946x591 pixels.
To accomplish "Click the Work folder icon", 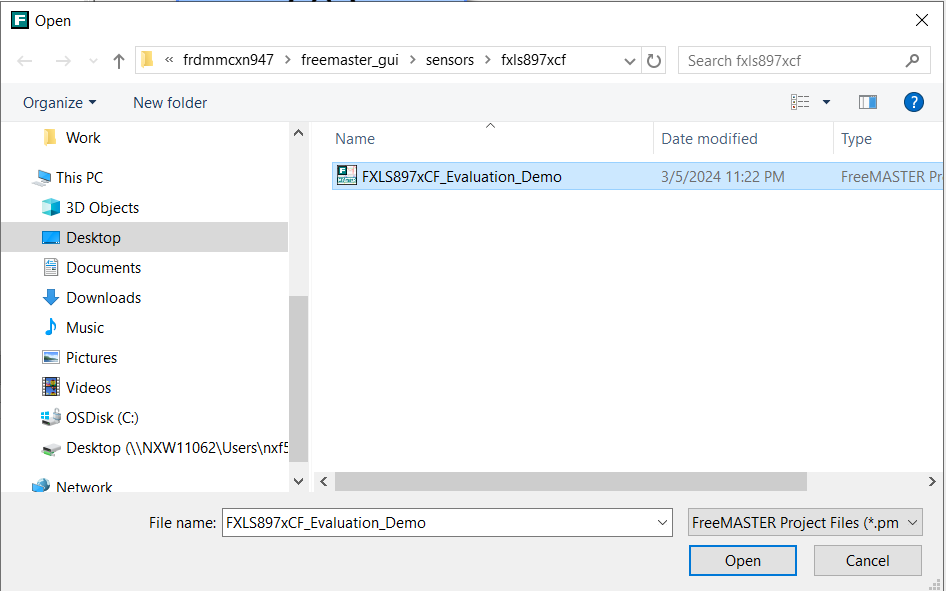I will point(51,137).
